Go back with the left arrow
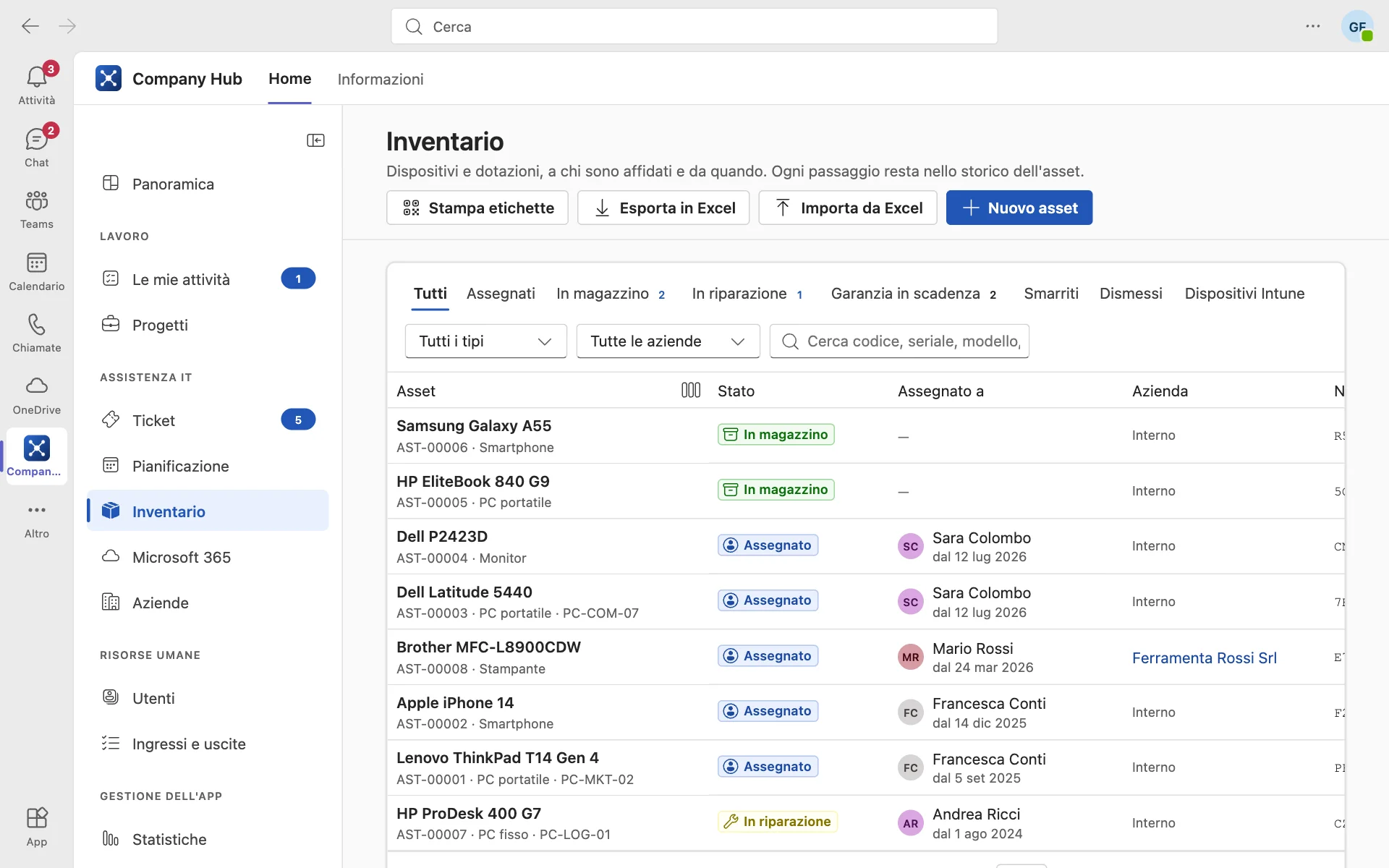Image resolution: width=1389 pixels, height=868 pixels. pyautogui.click(x=30, y=26)
